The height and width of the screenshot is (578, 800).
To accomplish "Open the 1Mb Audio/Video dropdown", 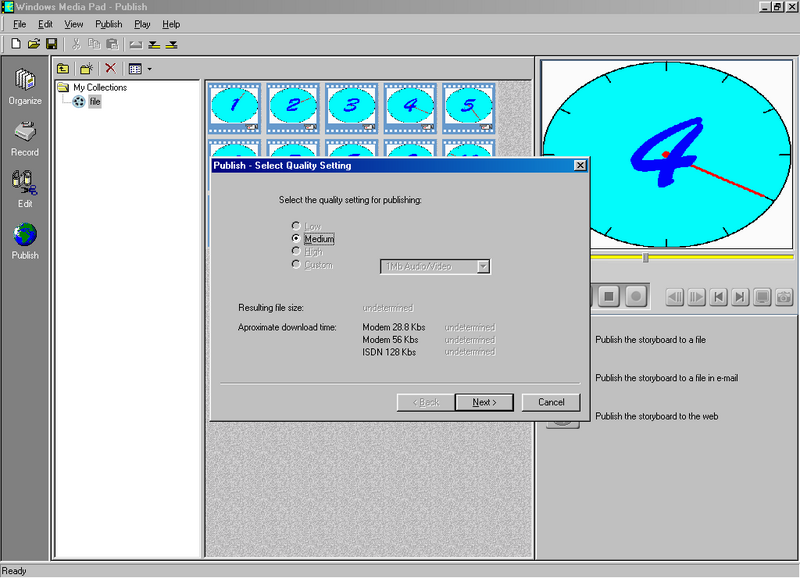I will [483, 266].
